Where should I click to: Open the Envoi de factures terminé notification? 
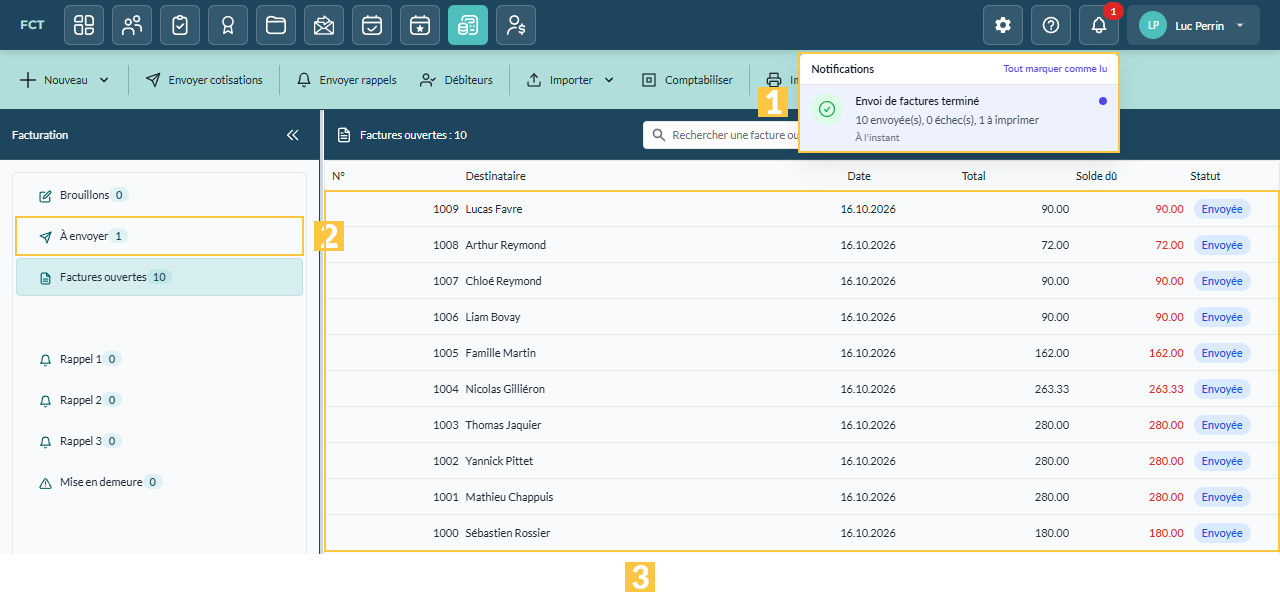(x=958, y=118)
